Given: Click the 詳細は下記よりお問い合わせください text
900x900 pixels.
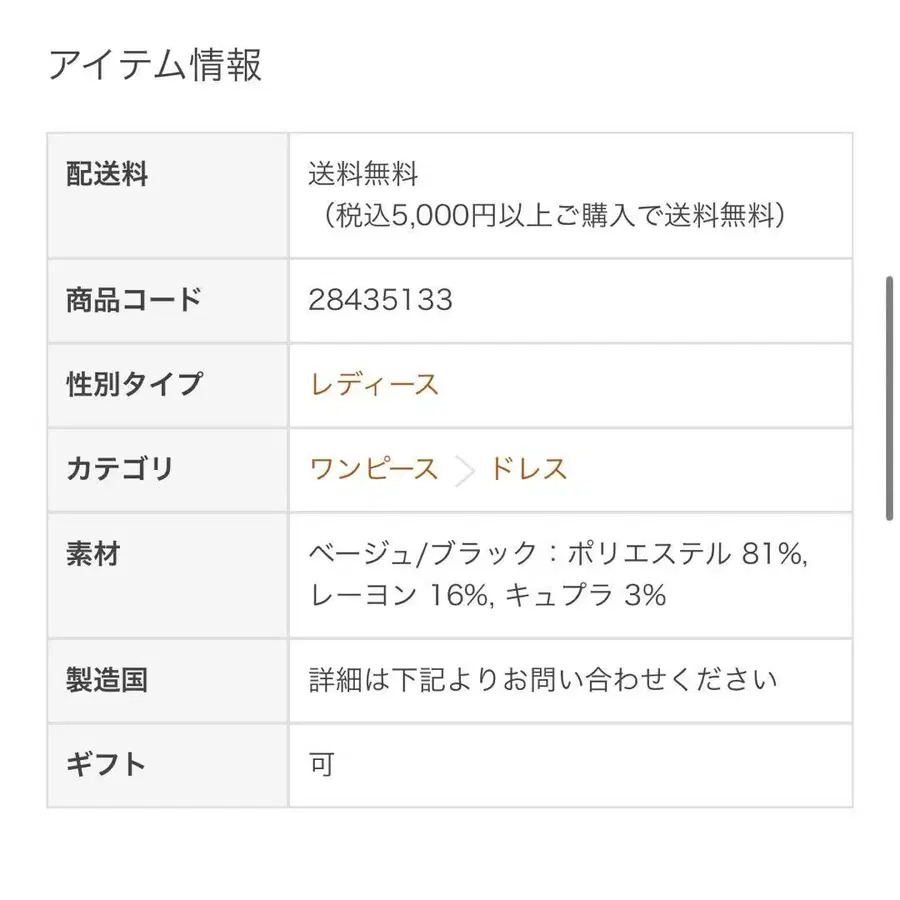Looking at the screenshot, I should [x=543, y=680].
